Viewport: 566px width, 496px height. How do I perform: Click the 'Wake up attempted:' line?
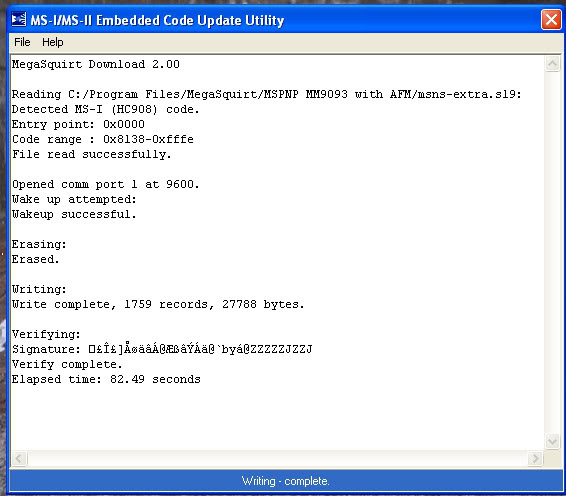point(74,200)
